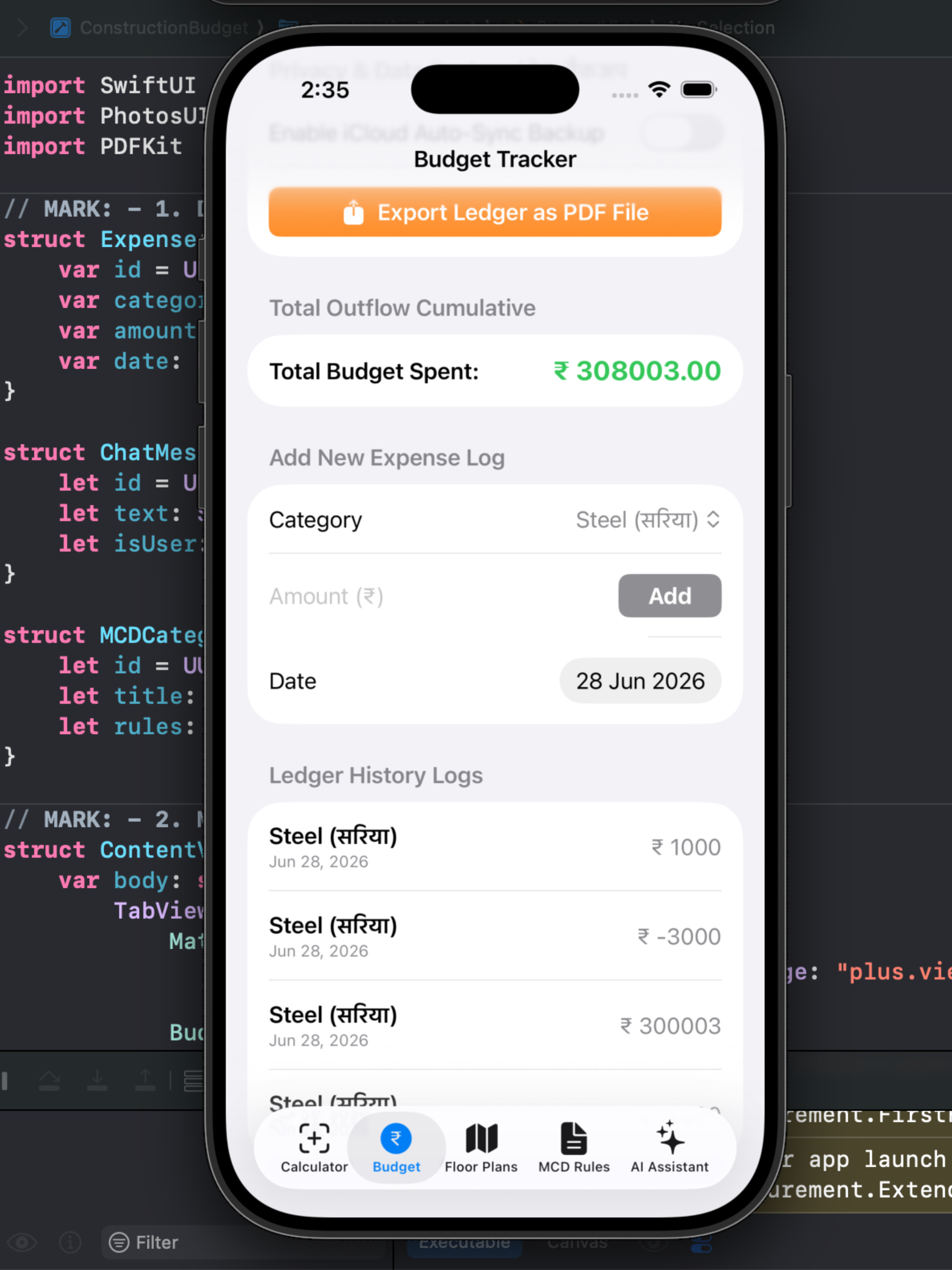Screen dimensions: 952x1270
Task: Click the Step Out debug icon in Xcode
Action: pyautogui.click(x=145, y=1081)
